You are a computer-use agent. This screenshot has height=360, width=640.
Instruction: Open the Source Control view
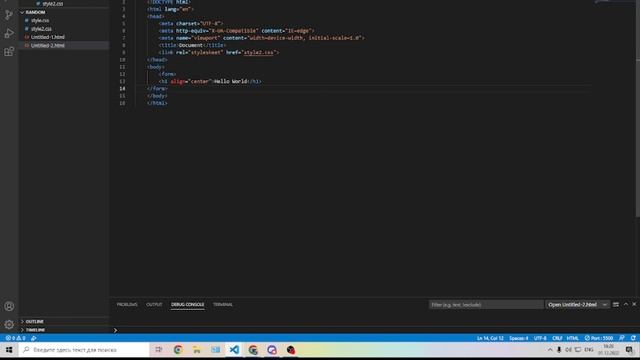pos(9,15)
